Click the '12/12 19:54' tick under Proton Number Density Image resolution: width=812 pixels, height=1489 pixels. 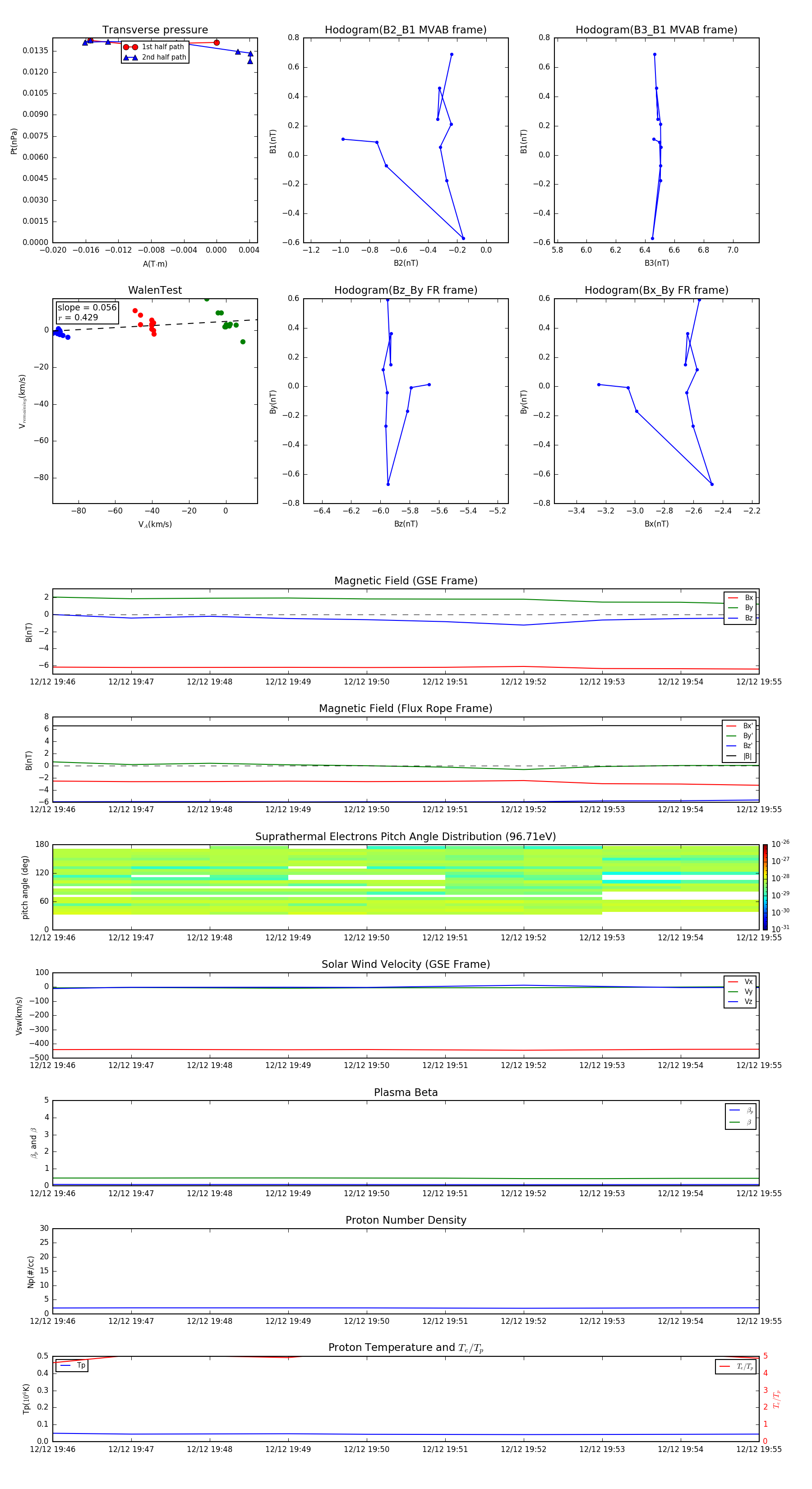tap(680, 1321)
